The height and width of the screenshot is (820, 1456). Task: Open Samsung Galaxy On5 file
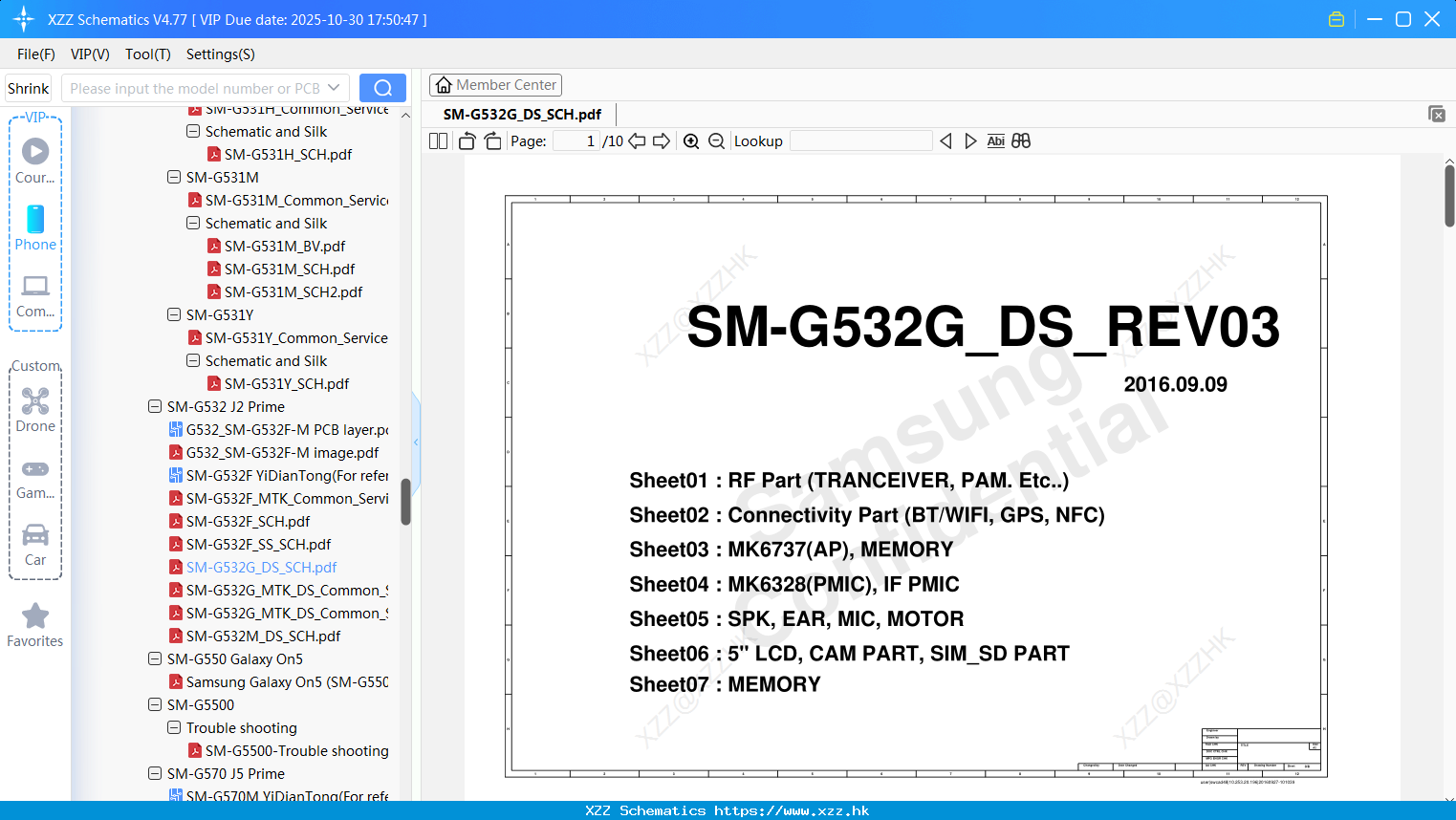pos(287,681)
